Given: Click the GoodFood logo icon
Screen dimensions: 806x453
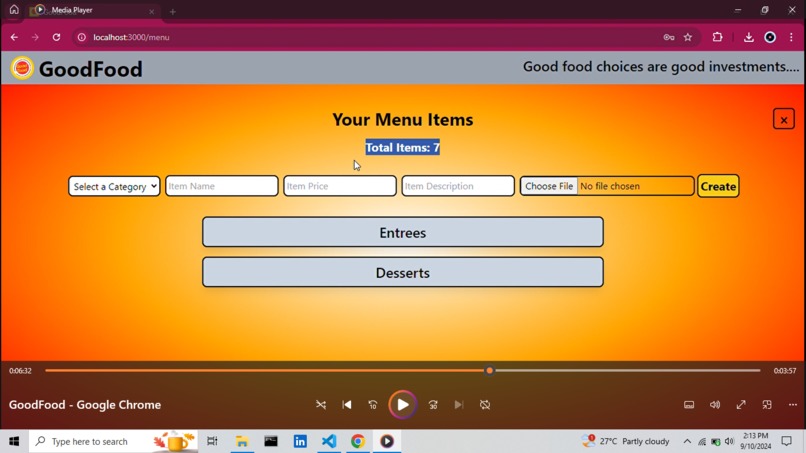Looking at the screenshot, I should tap(22, 68).
